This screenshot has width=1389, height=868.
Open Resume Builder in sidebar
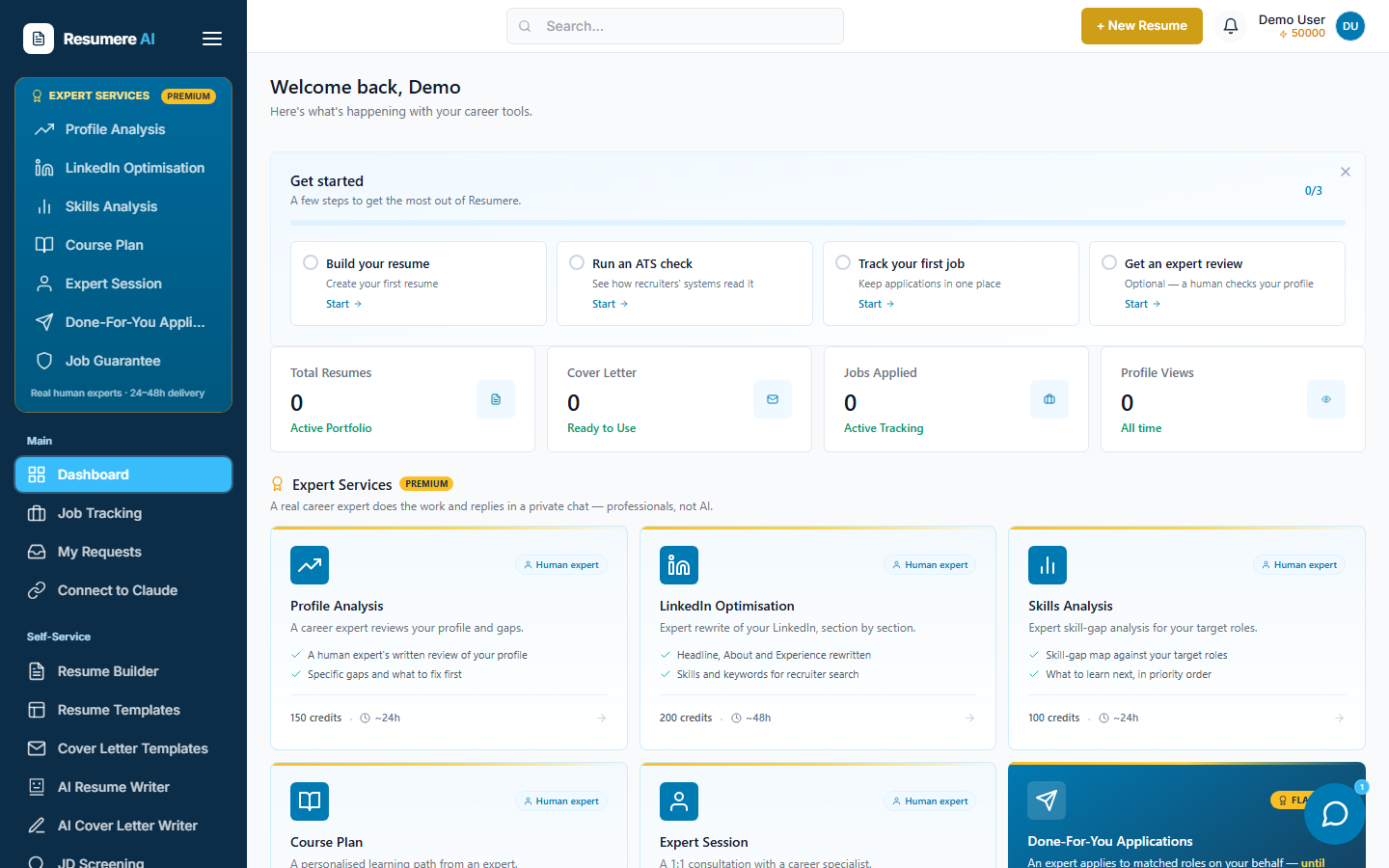pyautogui.click(x=123, y=671)
